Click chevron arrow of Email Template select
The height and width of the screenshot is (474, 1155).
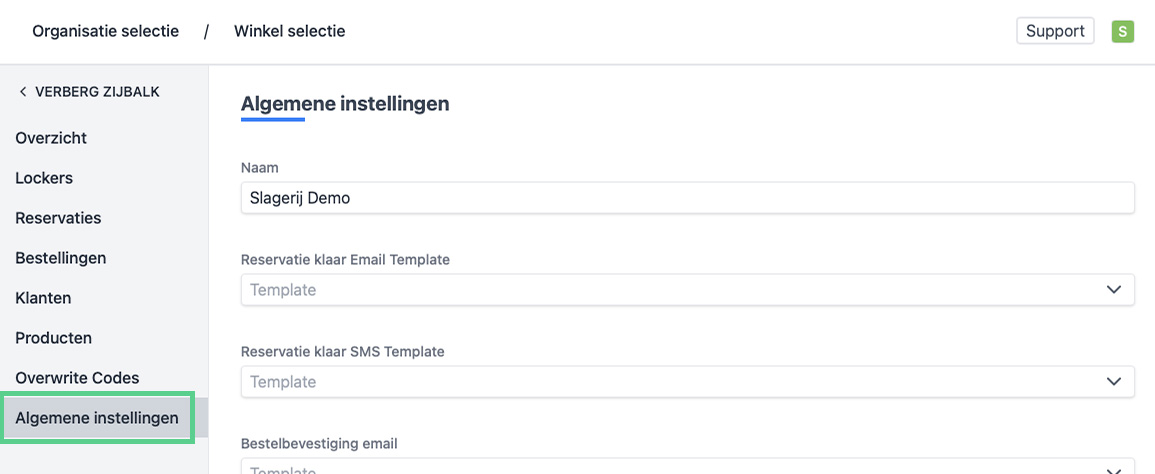[x=1114, y=290]
